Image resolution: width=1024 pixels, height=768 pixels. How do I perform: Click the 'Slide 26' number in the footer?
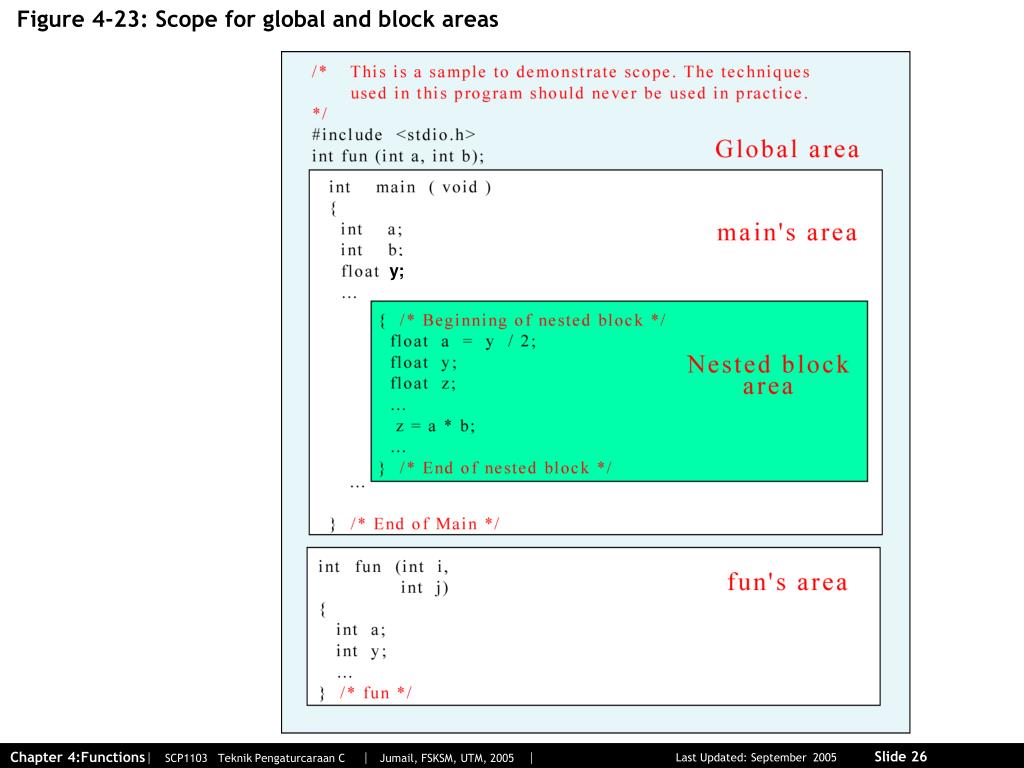[901, 756]
